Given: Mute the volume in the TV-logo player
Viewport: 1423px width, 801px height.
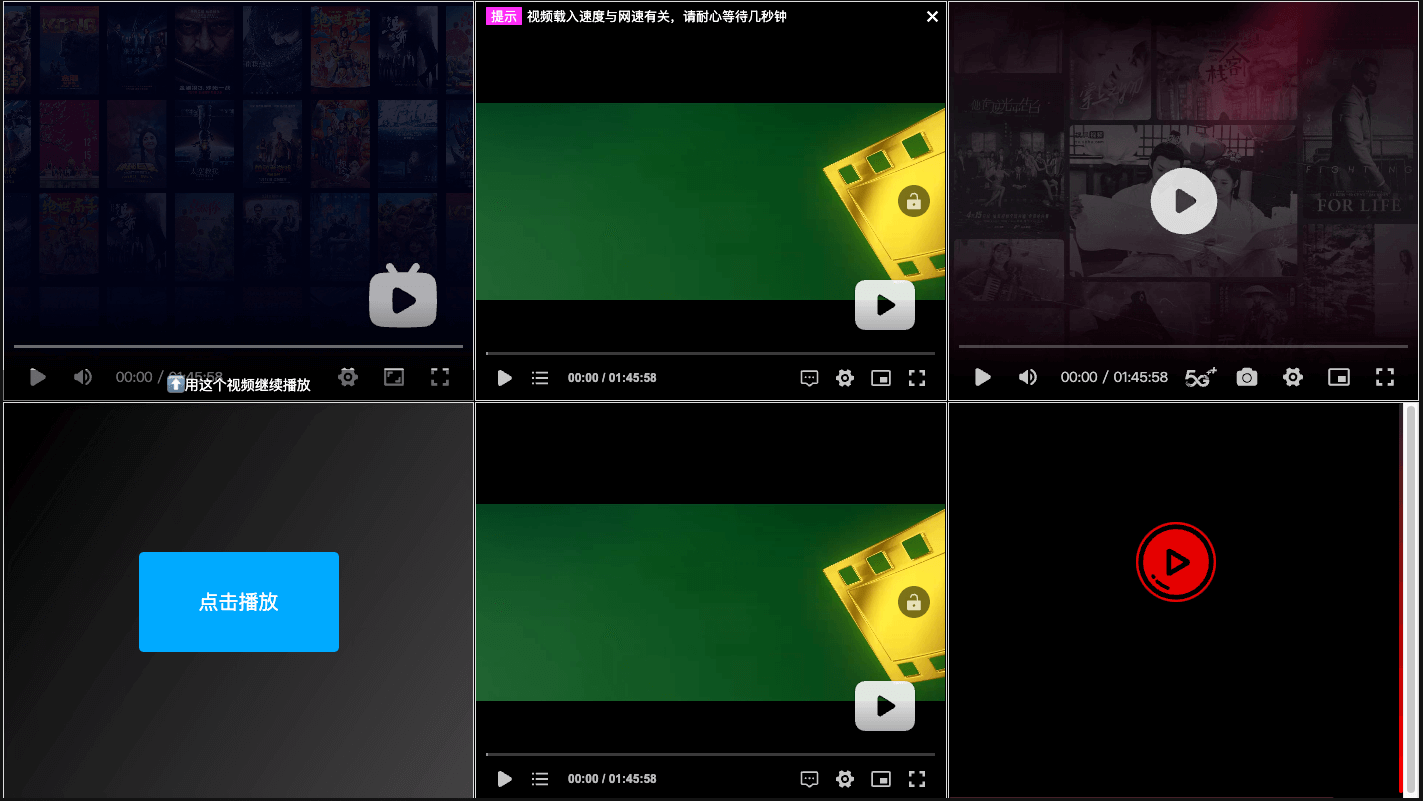Looking at the screenshot, I should tap(83, 377).
